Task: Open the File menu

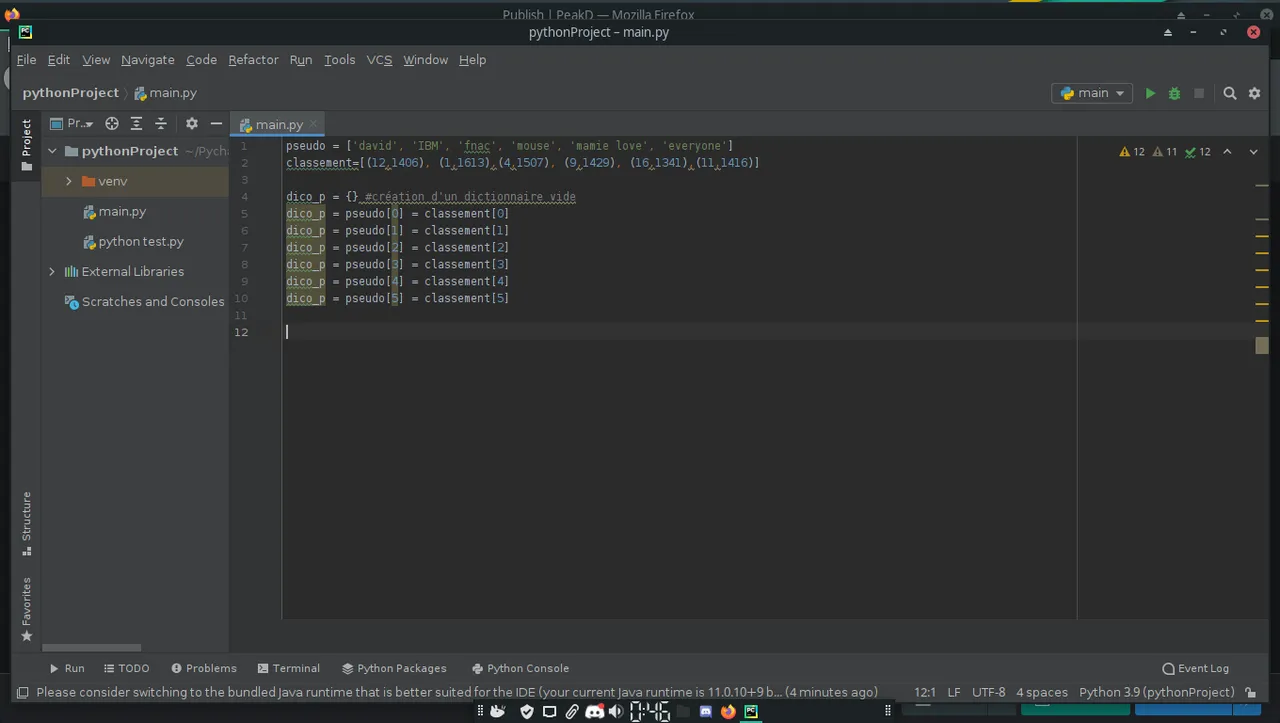Action: point(26,60)
